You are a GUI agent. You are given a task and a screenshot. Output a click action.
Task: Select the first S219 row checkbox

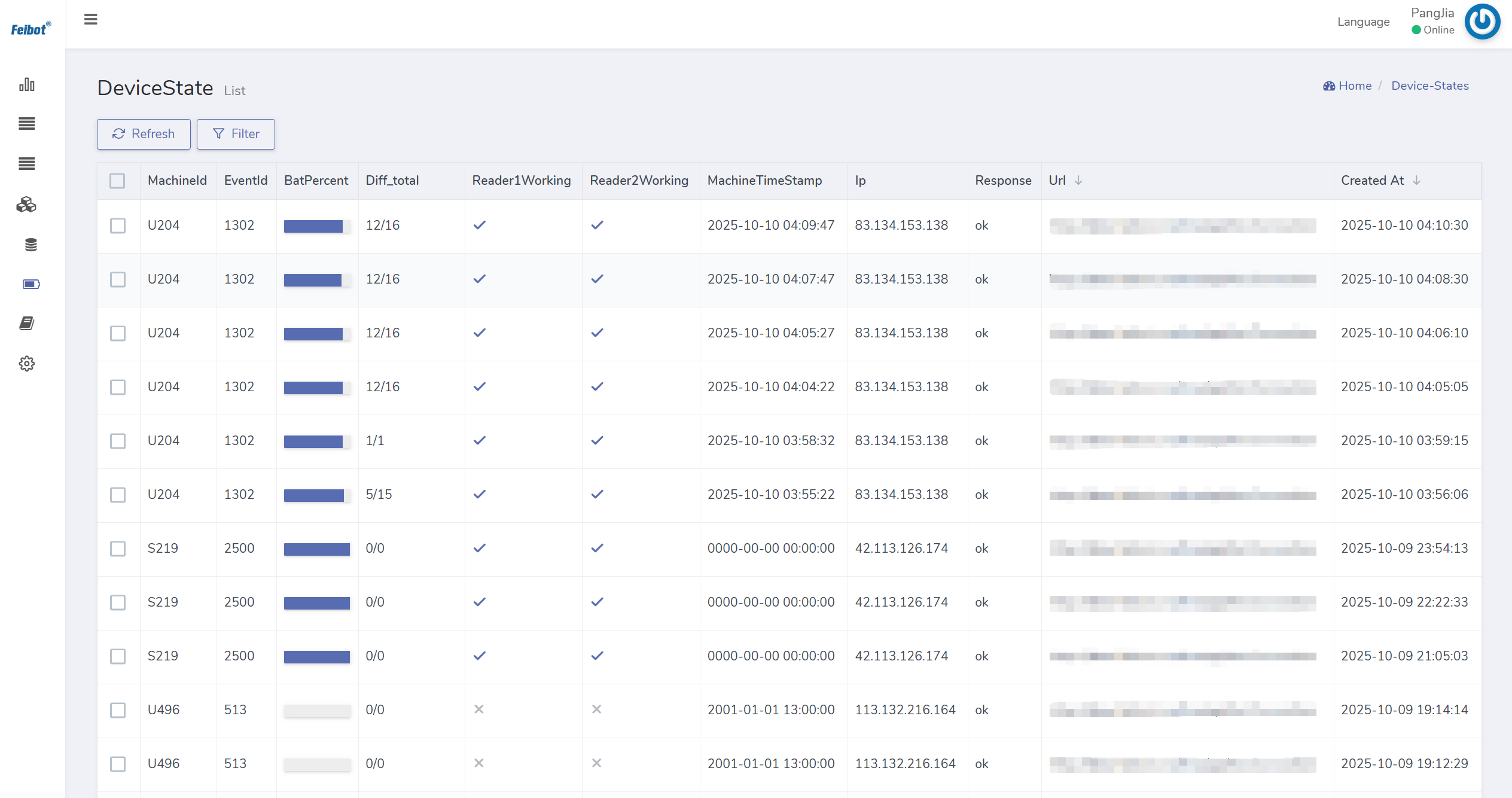(118, 549)
